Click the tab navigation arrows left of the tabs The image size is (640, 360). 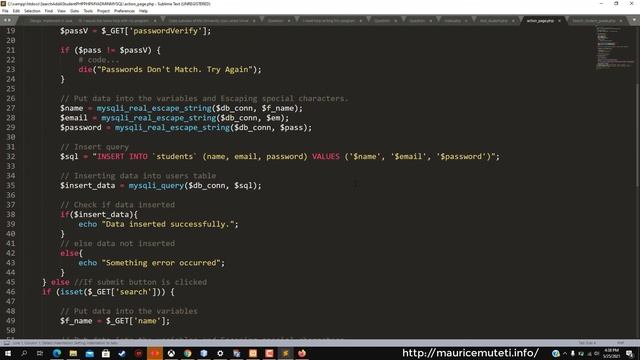7,20
